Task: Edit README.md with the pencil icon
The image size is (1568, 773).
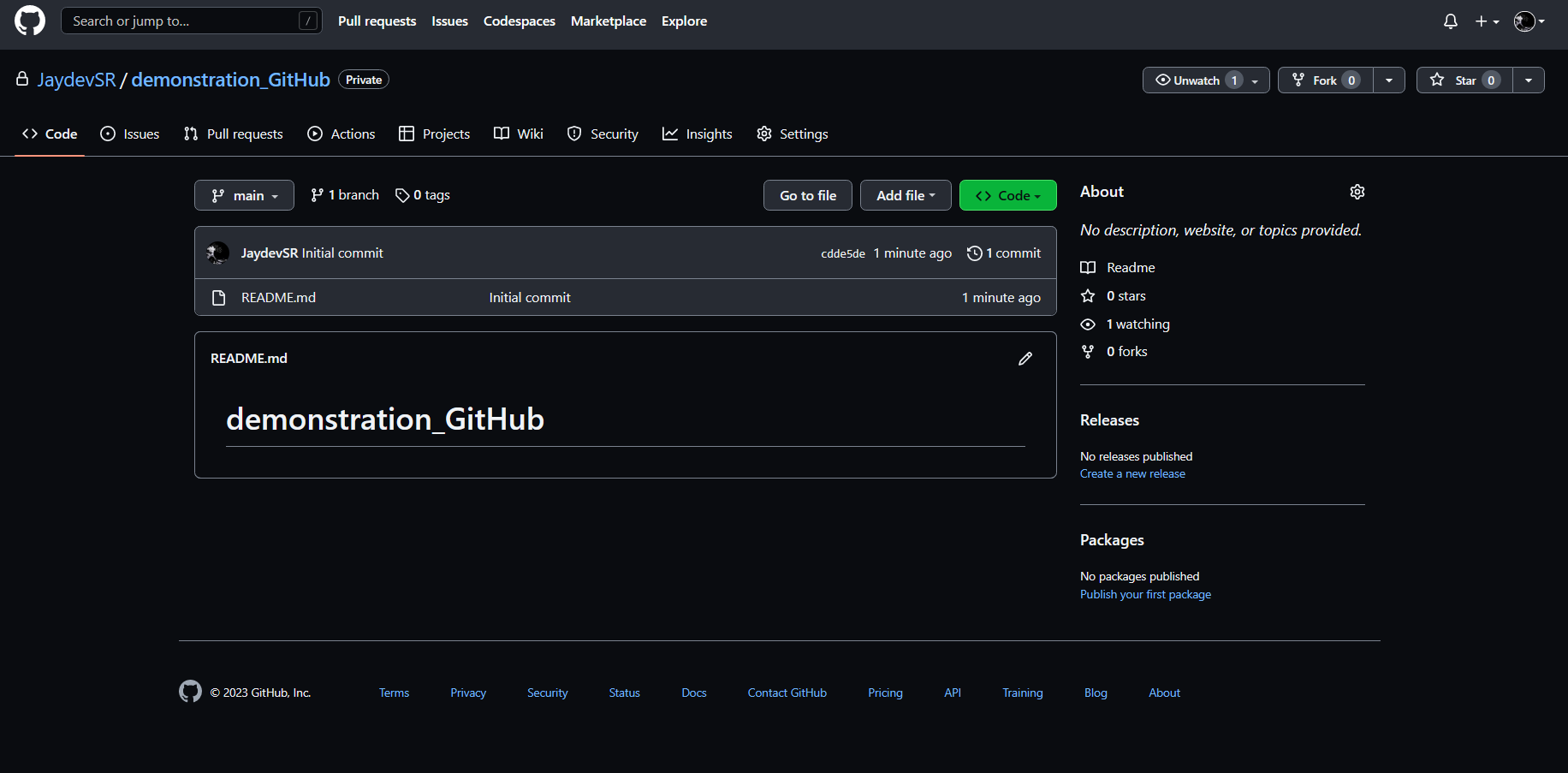Action: (1025, 359)
